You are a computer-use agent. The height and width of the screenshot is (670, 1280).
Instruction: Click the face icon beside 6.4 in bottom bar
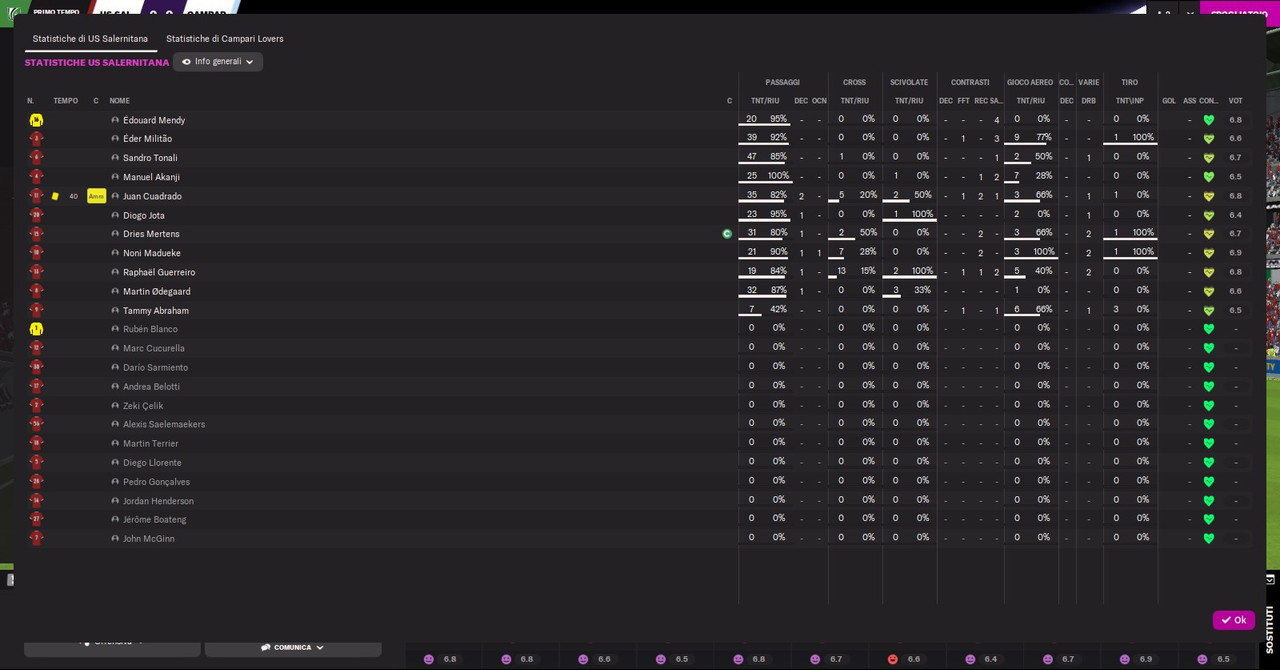pyautogui.click(x=970, y=660)
